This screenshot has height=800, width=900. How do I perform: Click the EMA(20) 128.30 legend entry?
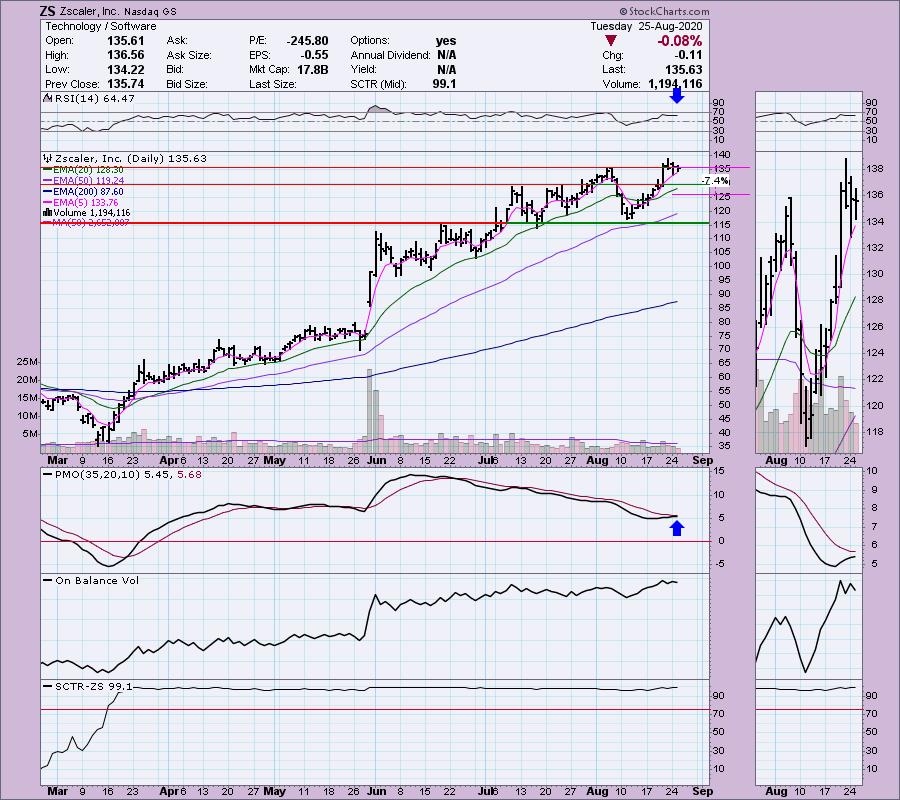coord(88,170)
